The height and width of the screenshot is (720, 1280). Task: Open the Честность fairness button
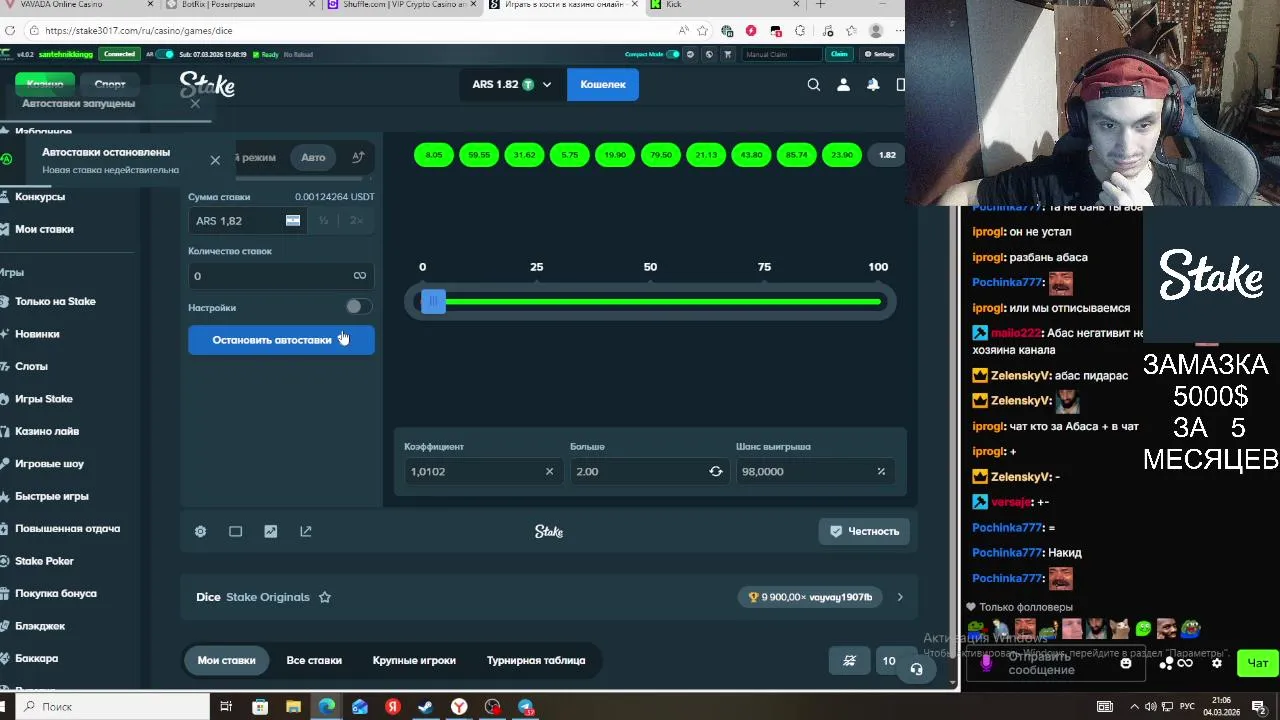(x=865, y=531)
